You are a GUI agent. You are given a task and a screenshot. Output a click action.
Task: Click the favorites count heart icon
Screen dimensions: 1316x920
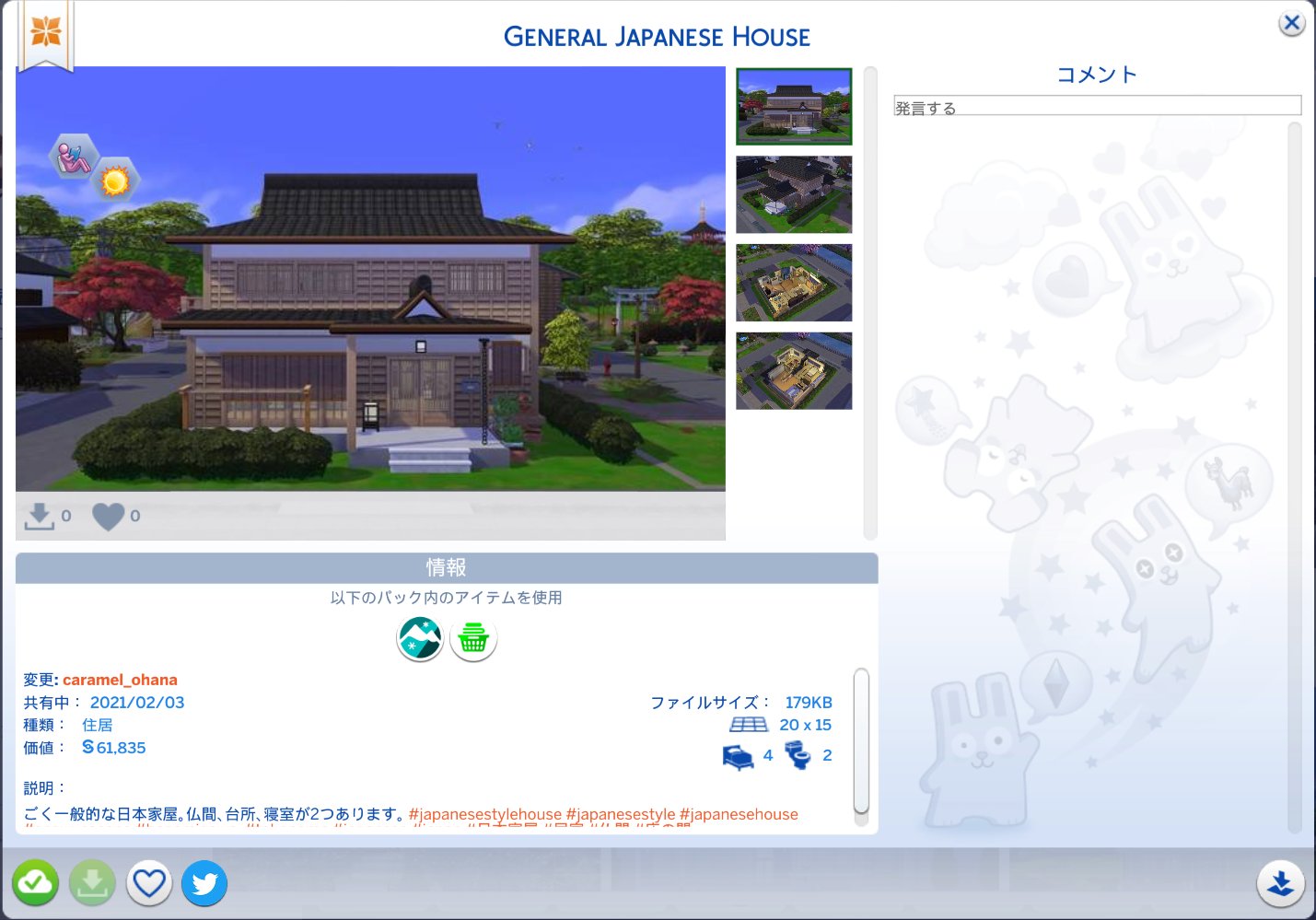click(108, 517)
